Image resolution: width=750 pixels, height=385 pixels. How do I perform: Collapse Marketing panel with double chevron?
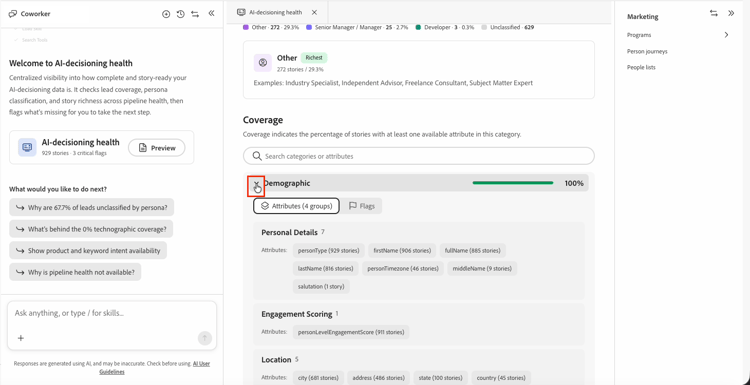(731, 13)
